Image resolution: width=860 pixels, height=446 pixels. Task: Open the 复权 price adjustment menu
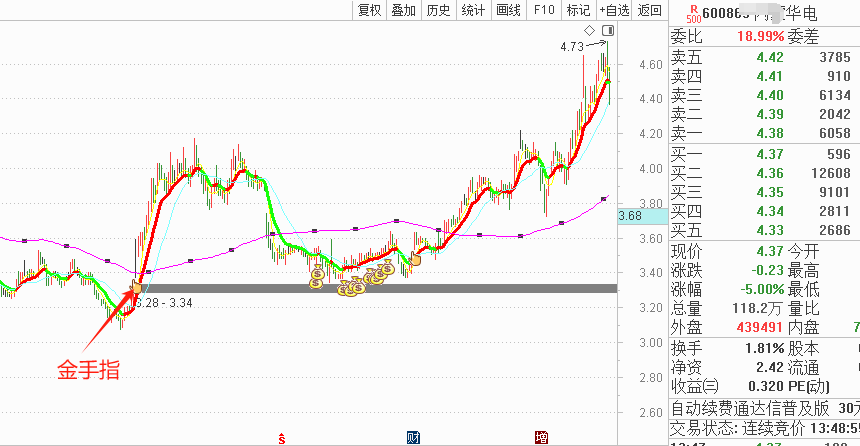[x=369, y=10]
